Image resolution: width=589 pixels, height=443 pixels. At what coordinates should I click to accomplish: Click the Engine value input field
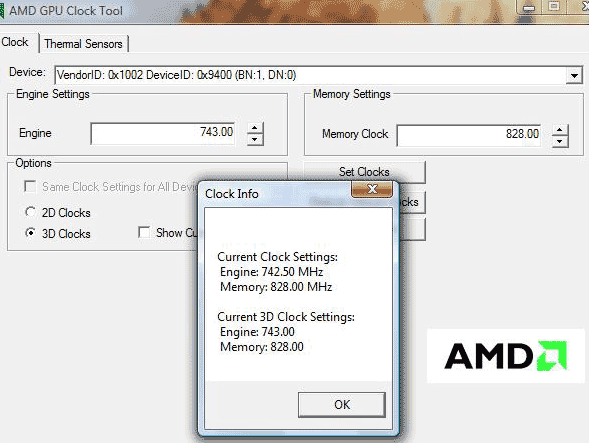pyautogui.click(x=163, y=133)
